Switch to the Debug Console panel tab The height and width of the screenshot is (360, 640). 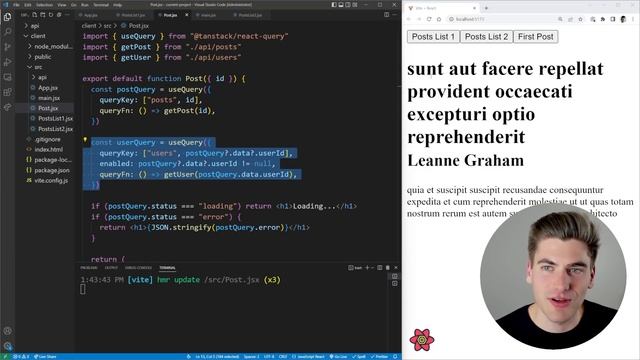coord(138,268)
